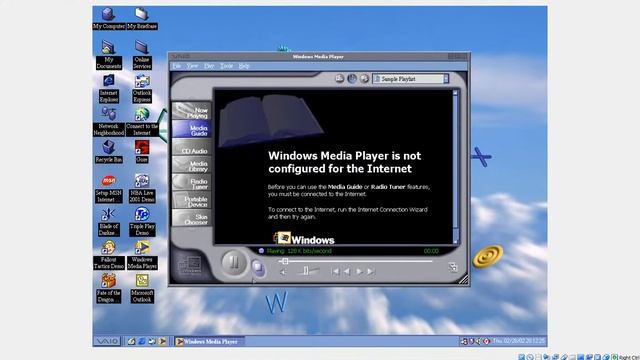The width and height of the screenshot is (640, 360).
Task: Click the Media Guide pane vertical scrollbar
Action: pos(455,167)
